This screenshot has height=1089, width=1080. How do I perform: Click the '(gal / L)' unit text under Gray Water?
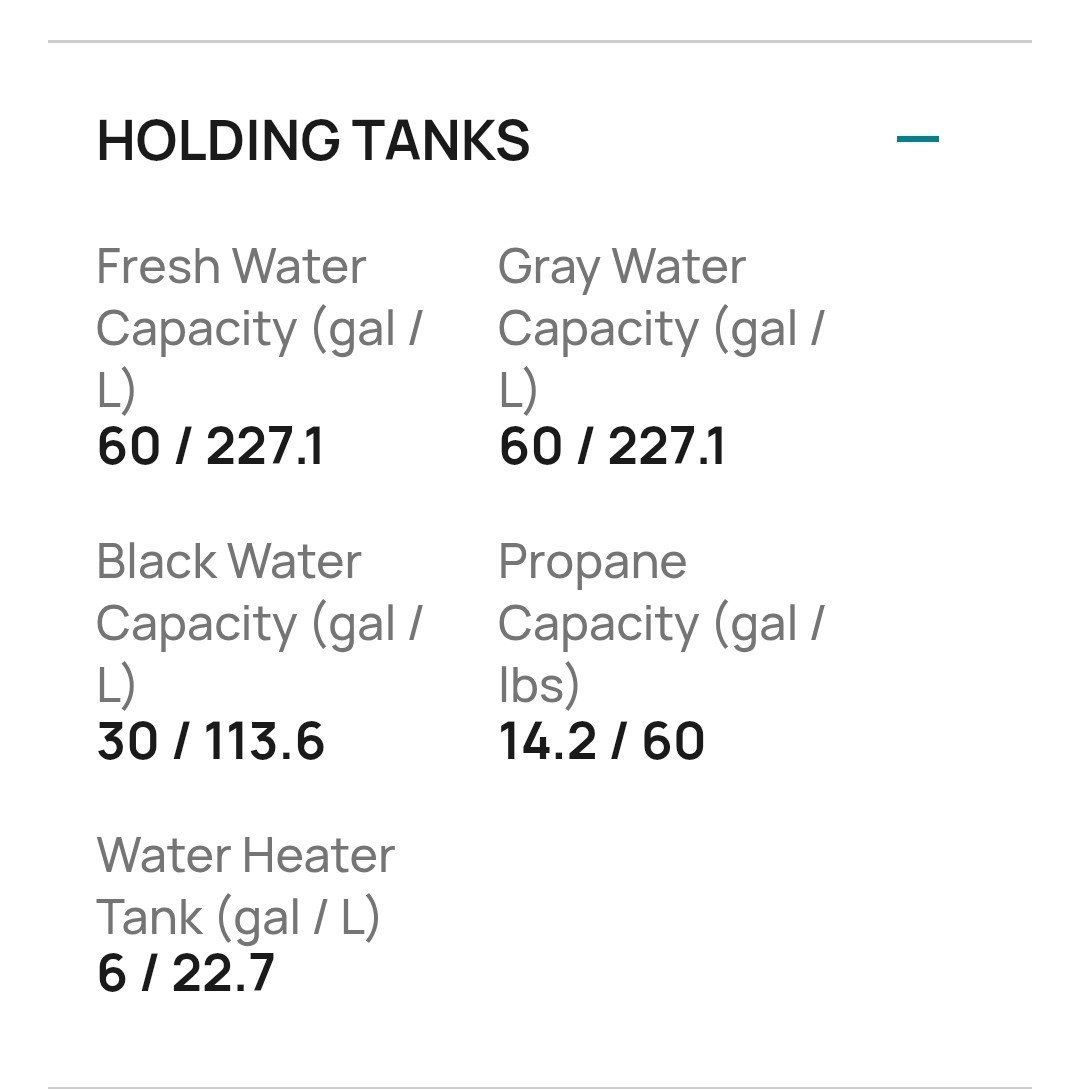click(770, 328)
